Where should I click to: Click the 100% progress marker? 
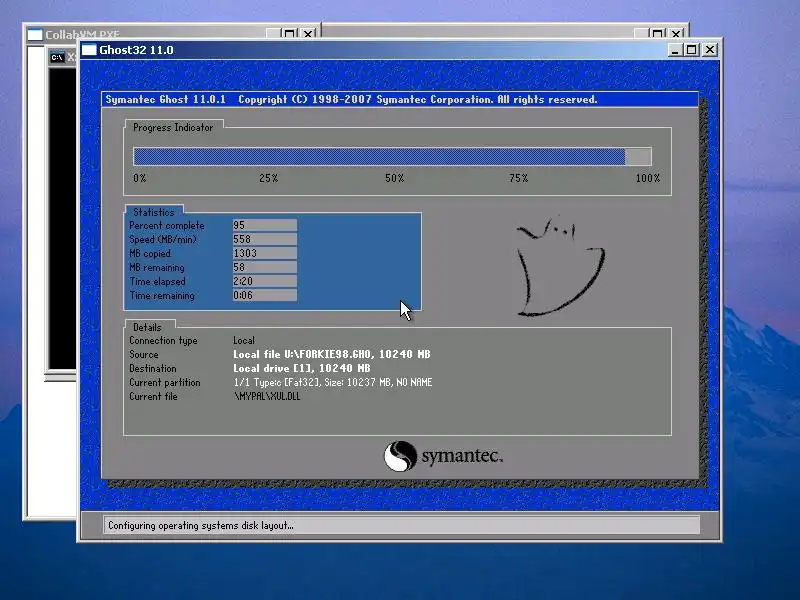(648, 178)
